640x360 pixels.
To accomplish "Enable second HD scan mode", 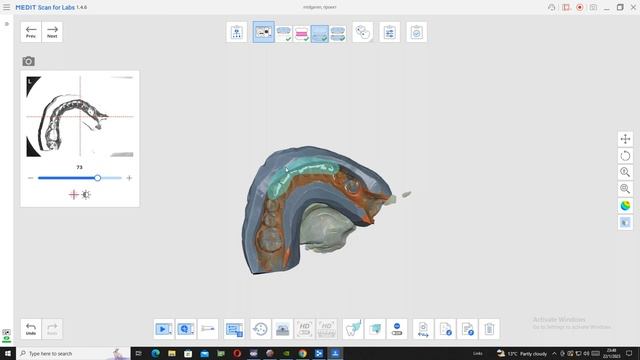I will click(x=327, y=329).
